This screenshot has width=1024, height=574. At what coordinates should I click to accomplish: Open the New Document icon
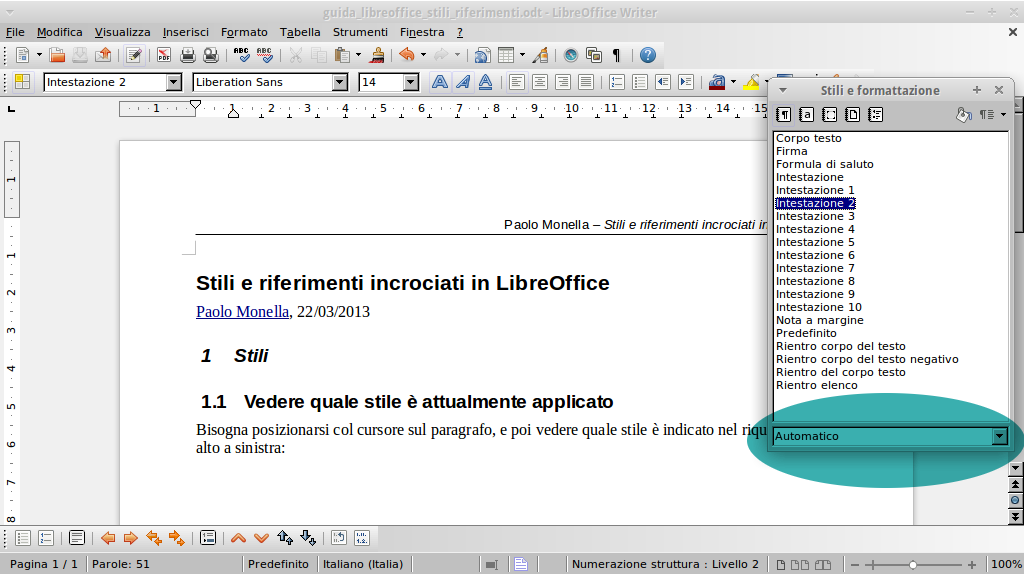[23, 56]
